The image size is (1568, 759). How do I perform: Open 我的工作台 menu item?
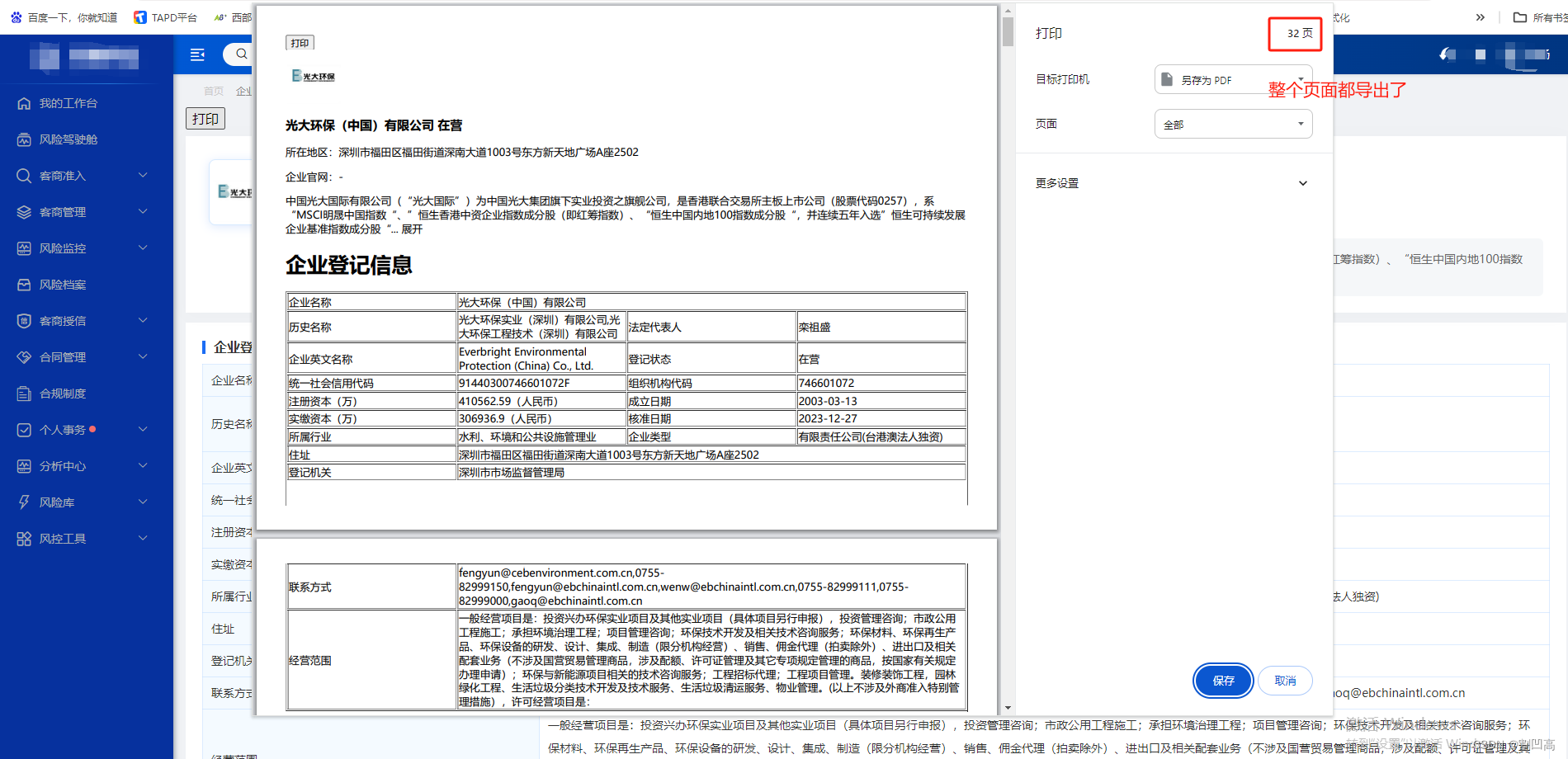coord(68,103)
